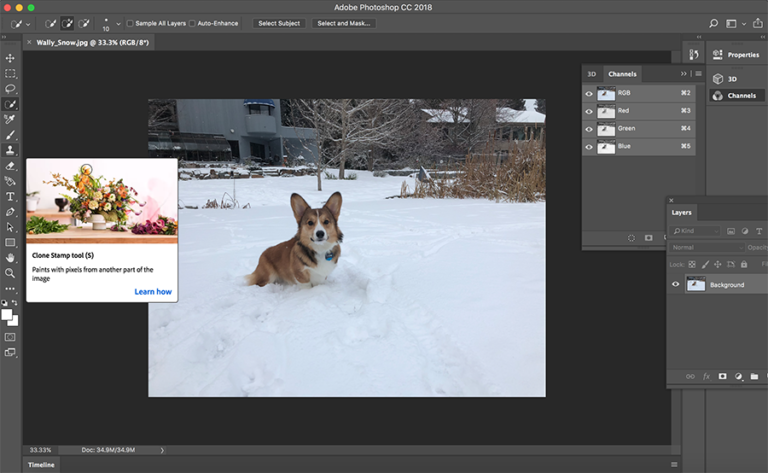Image resolution: width=768 pixels, height=473 pixels.
Task: Create a new group folder icon
Action: (x=754, y=376)
